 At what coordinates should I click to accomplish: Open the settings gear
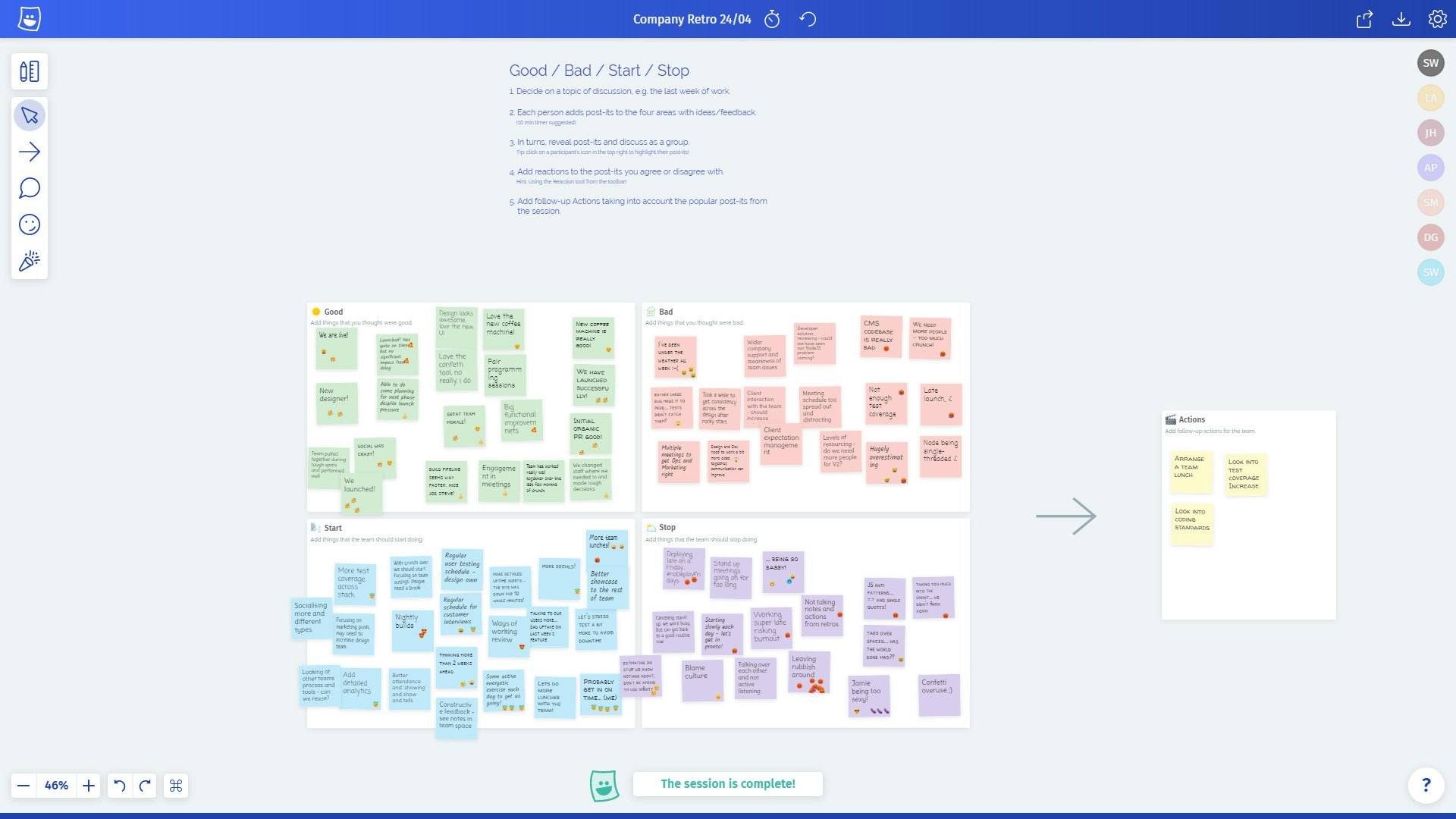1437,19
